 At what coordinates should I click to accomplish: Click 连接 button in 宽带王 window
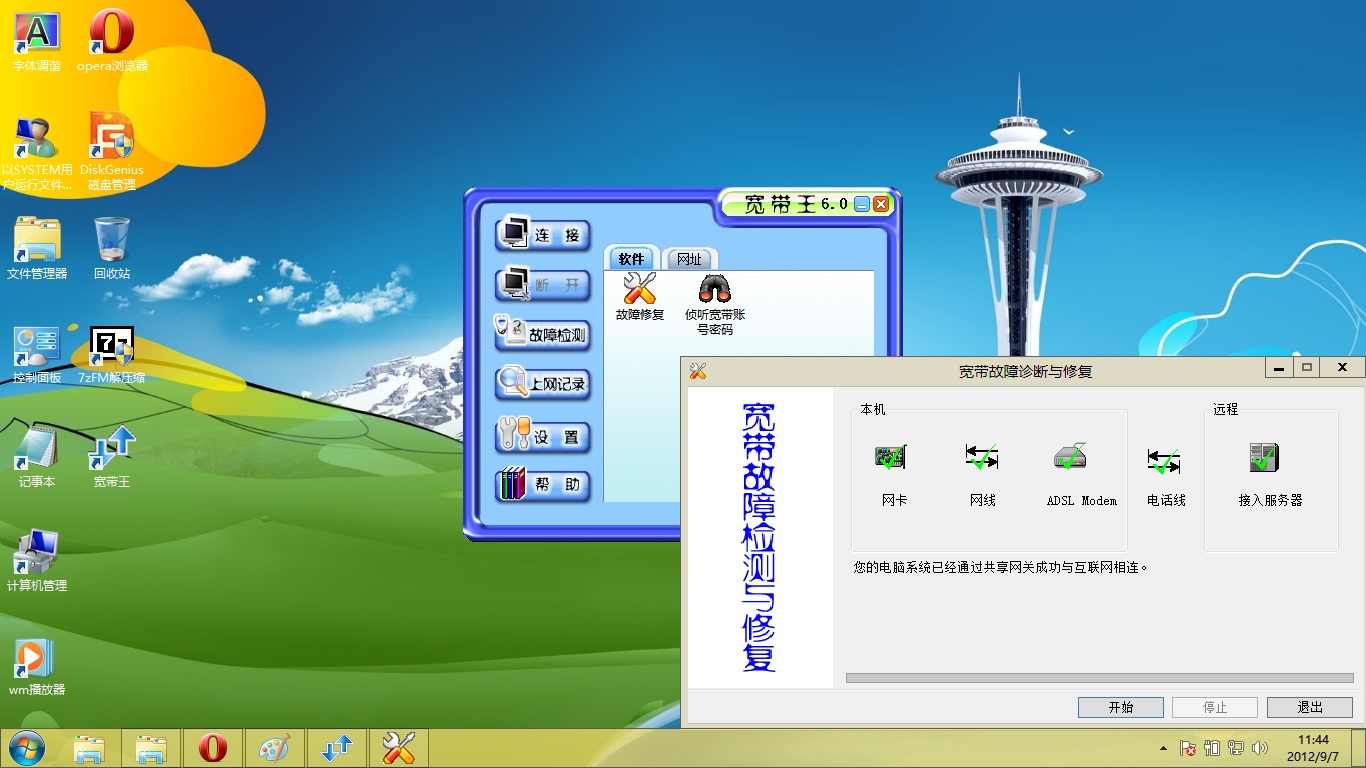tap(543, 236)
